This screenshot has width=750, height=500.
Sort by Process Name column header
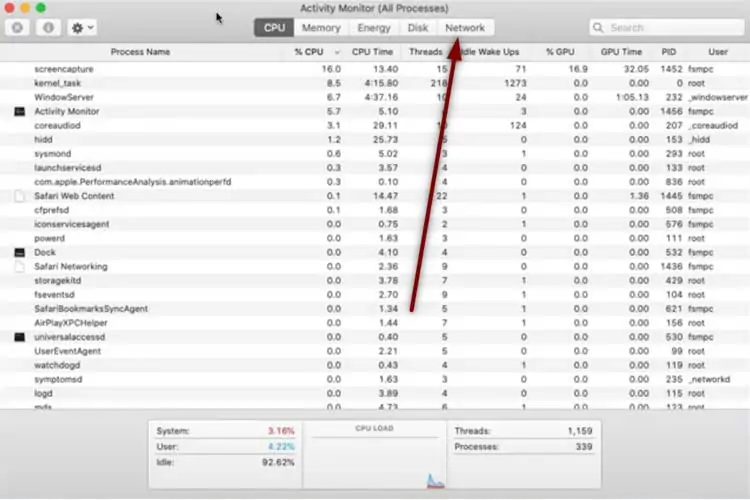point(140,52)
